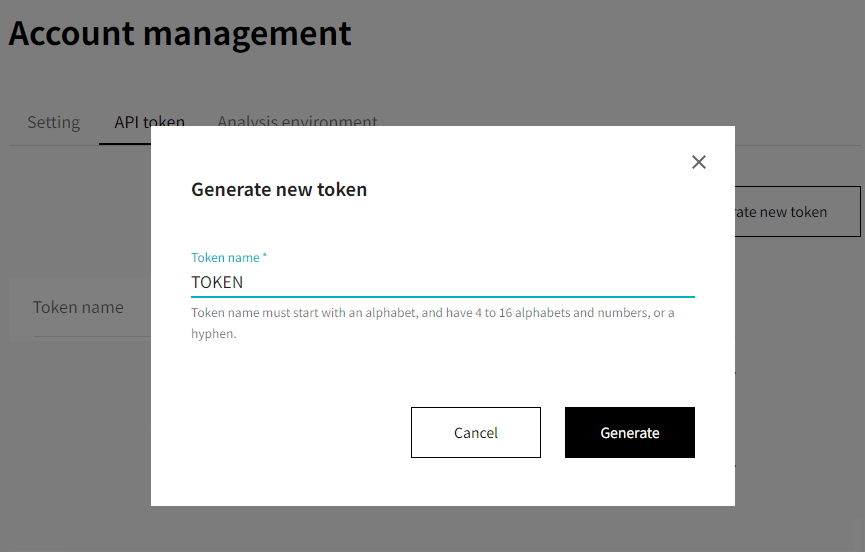Viewport: 865px width, 552px height.
Task: Click the teal Token name field label
Action: [x=225, y=258]
